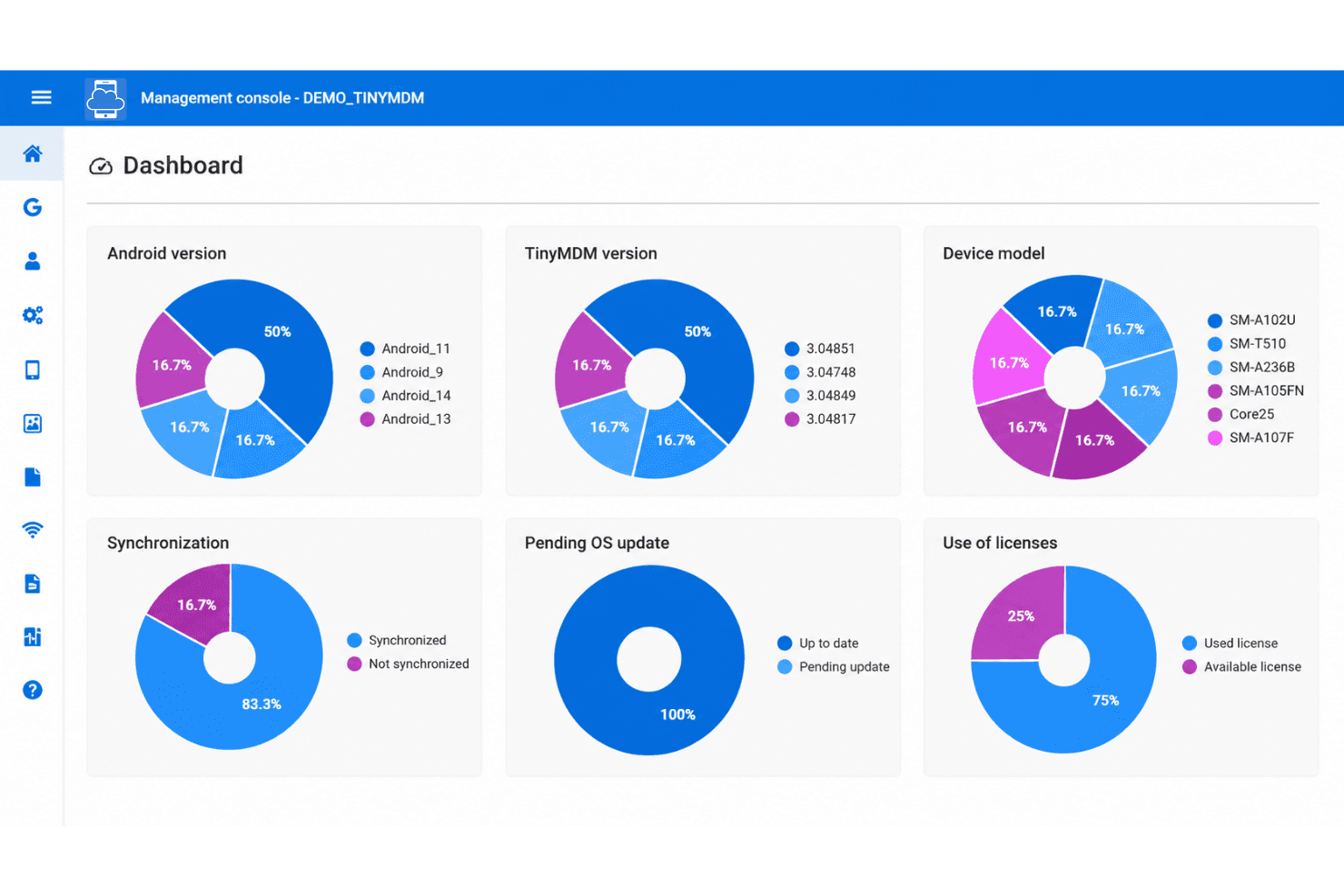Toggle SM-A102U legend entry

point(1251,320)
